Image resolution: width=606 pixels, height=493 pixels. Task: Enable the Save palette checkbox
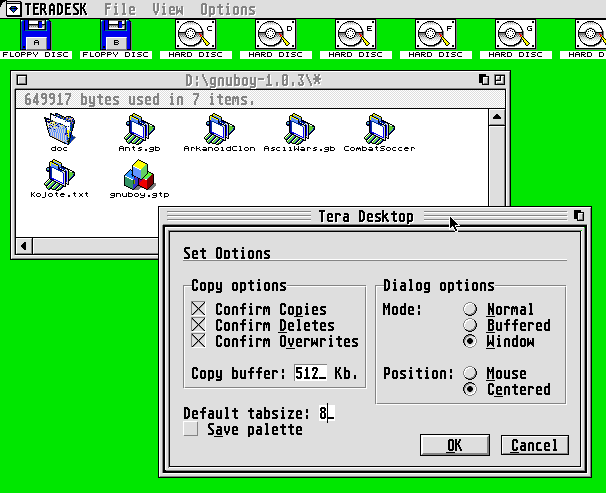point(191,430)
